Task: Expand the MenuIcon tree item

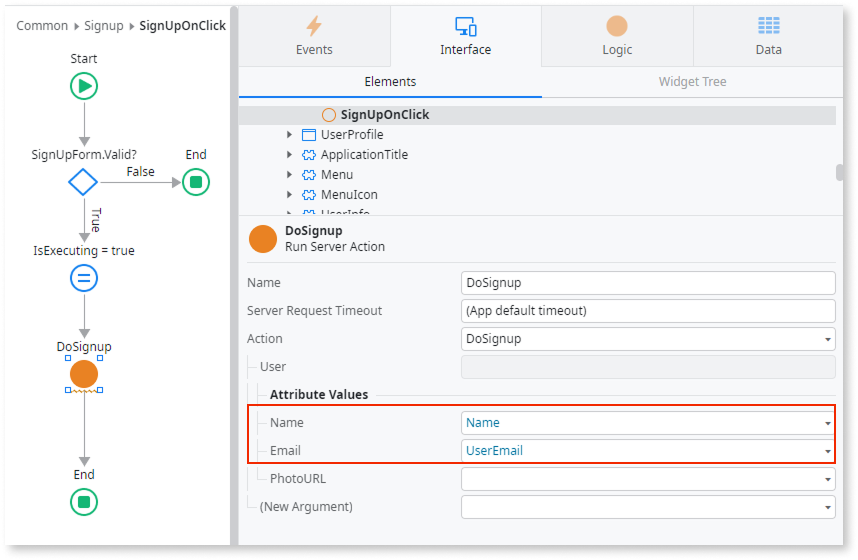Action: tap(289, 195)
